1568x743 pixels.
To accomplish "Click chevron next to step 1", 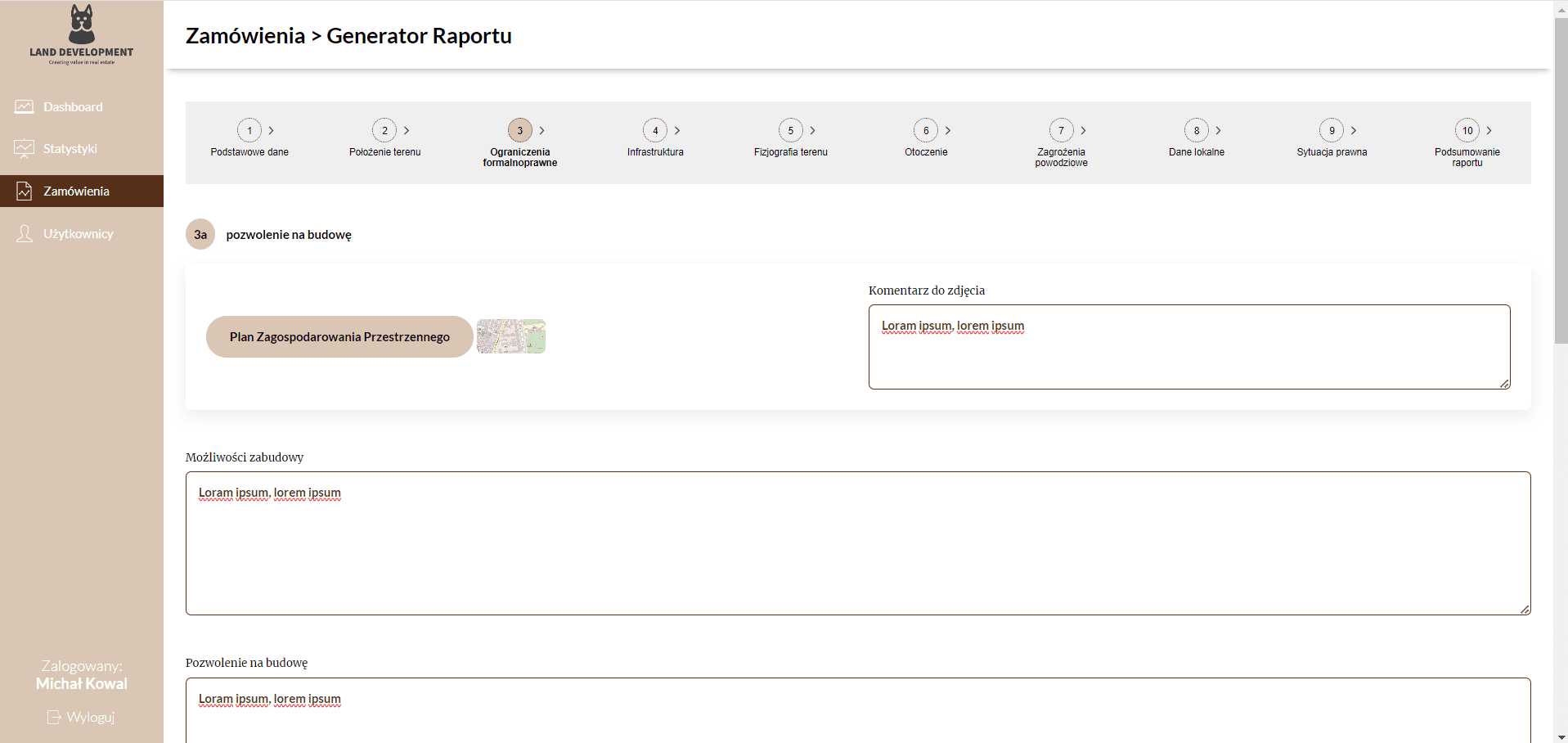I will click(272, 130).
